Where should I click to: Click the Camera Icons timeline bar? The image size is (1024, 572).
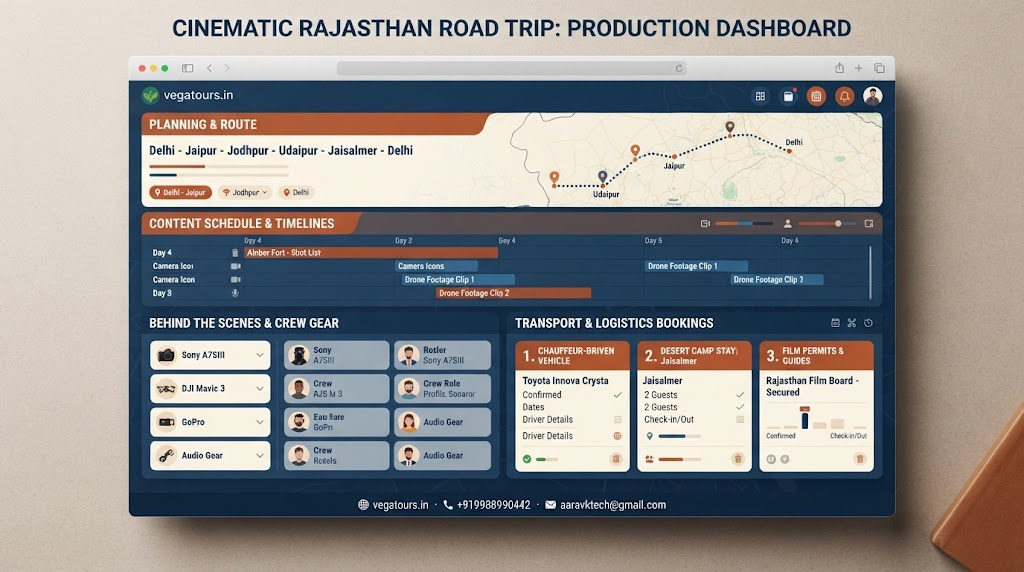coord(436,266)
